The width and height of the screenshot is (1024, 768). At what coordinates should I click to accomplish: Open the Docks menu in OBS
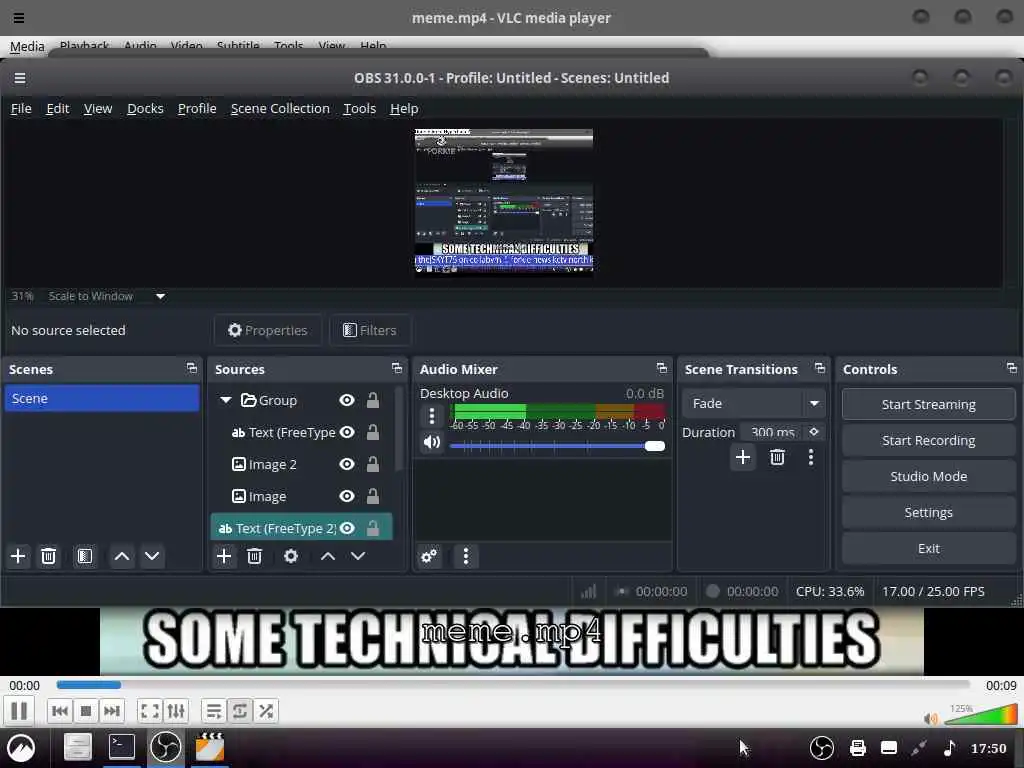pyautogui.click(x=145, y=108)
